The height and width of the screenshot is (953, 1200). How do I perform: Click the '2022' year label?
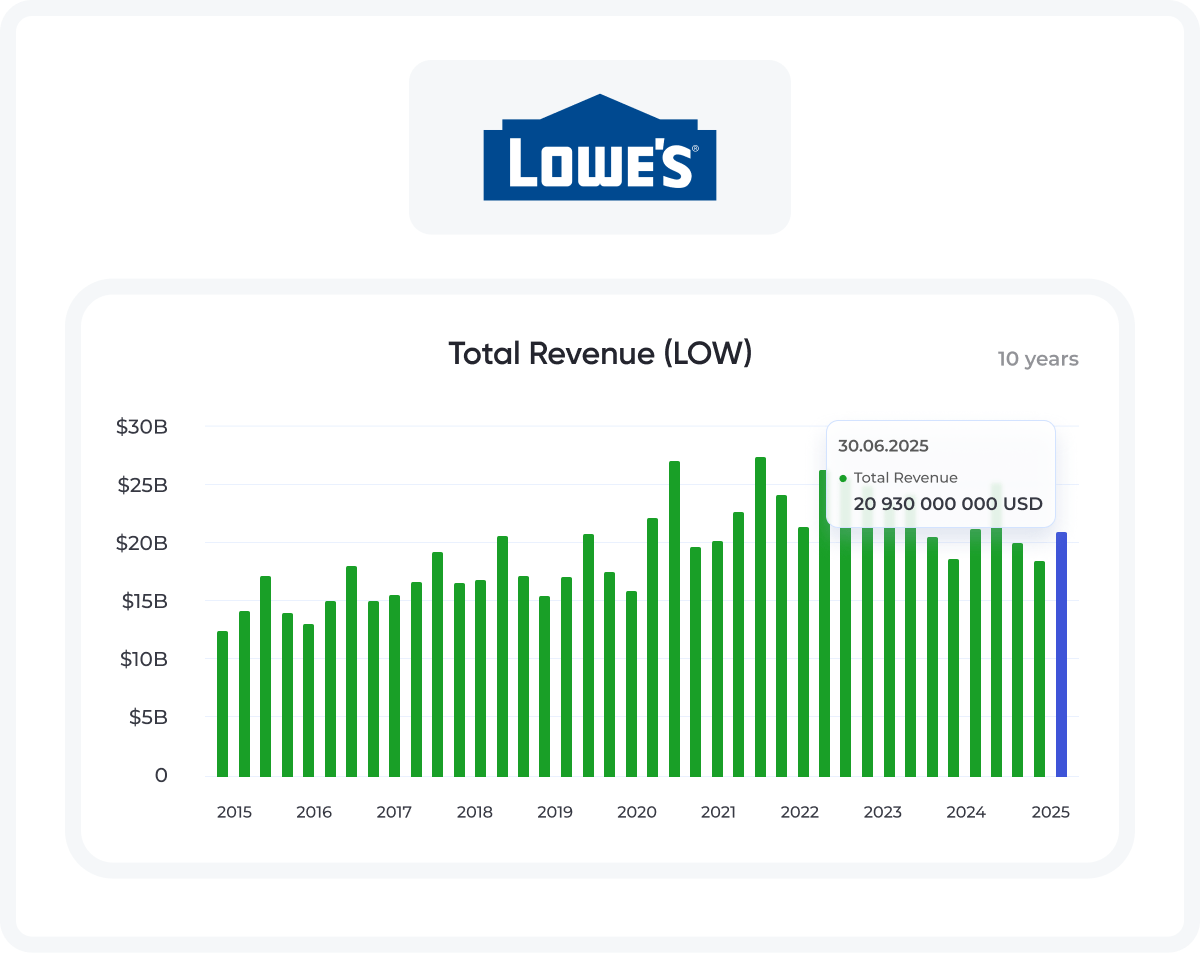(800, 812)
